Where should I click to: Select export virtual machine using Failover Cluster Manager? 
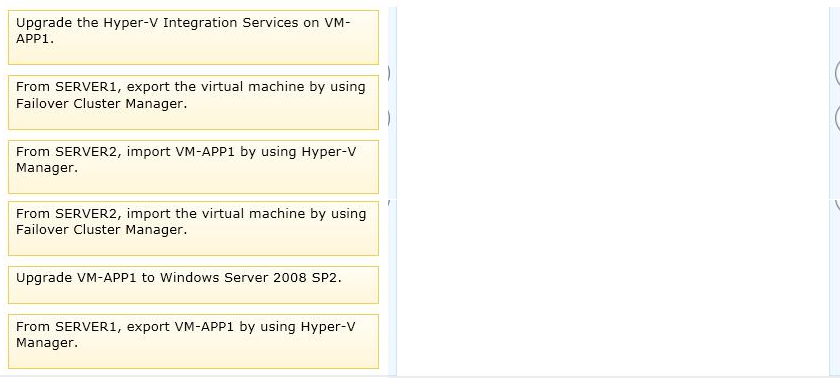pos(193,102)
